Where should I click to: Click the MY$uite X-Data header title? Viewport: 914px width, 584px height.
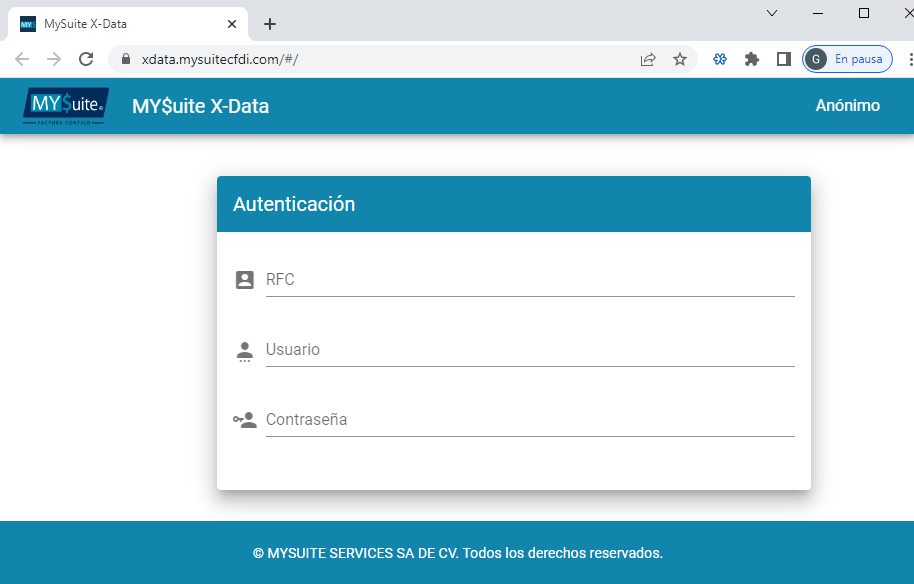(x=201, y=106)
